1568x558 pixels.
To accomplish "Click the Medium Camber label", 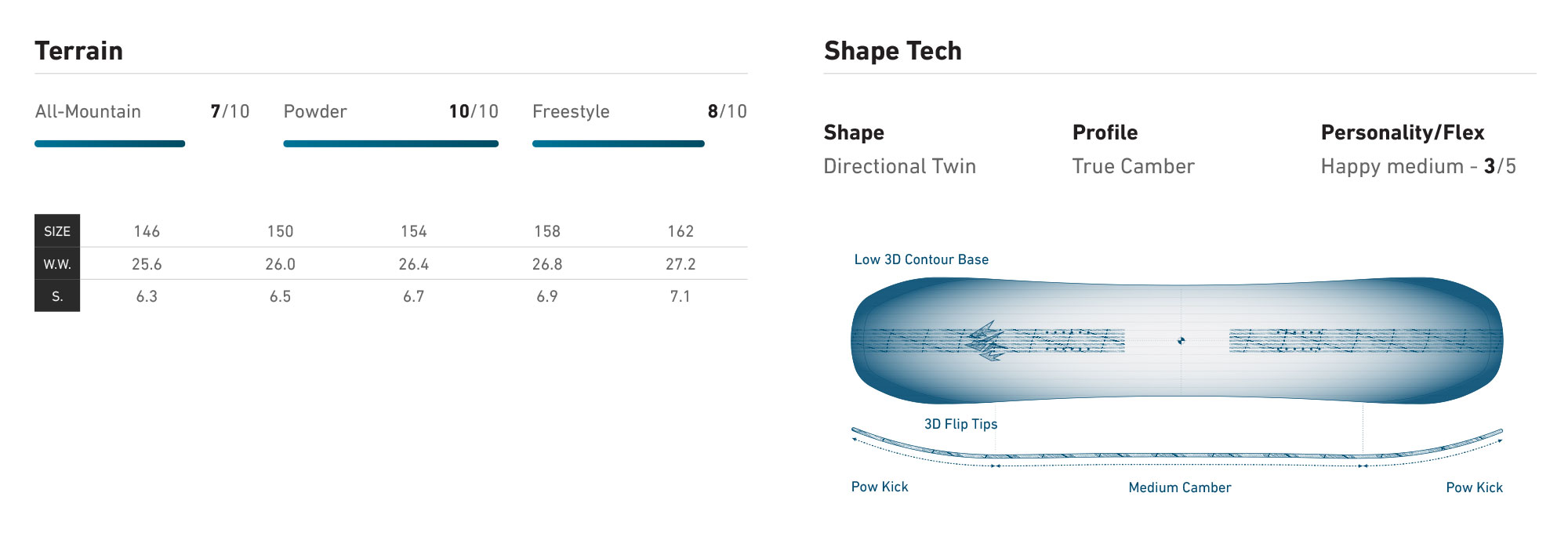I will [1179, 487].
